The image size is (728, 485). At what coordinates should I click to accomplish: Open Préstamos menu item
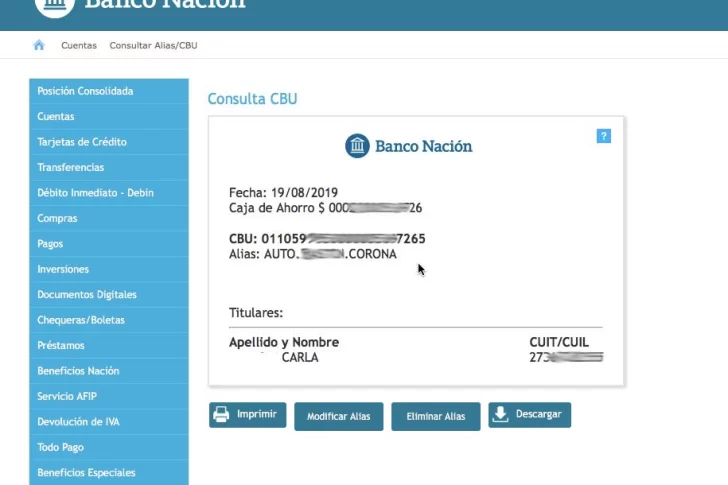point(109,346)
